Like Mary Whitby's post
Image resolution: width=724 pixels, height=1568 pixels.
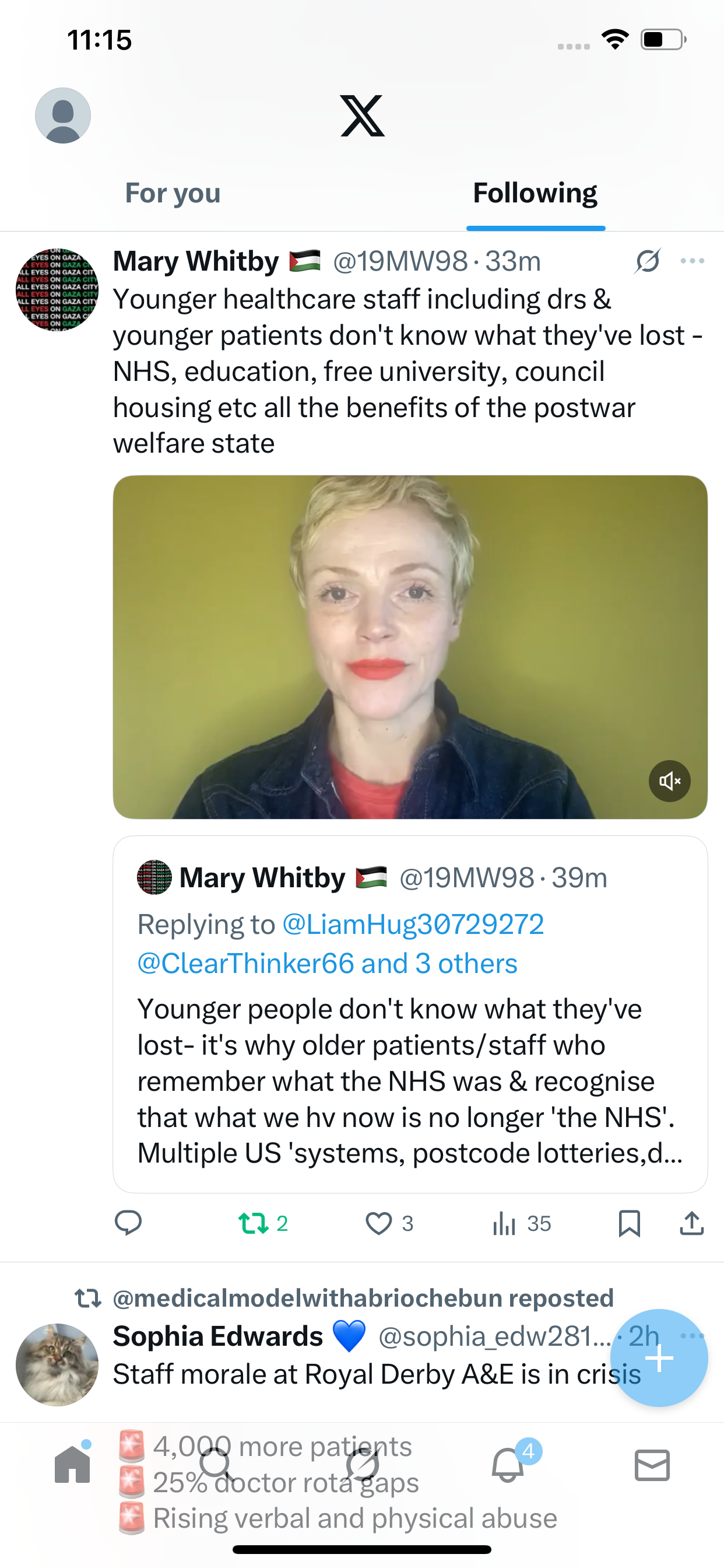click(x=378, y=1223)
